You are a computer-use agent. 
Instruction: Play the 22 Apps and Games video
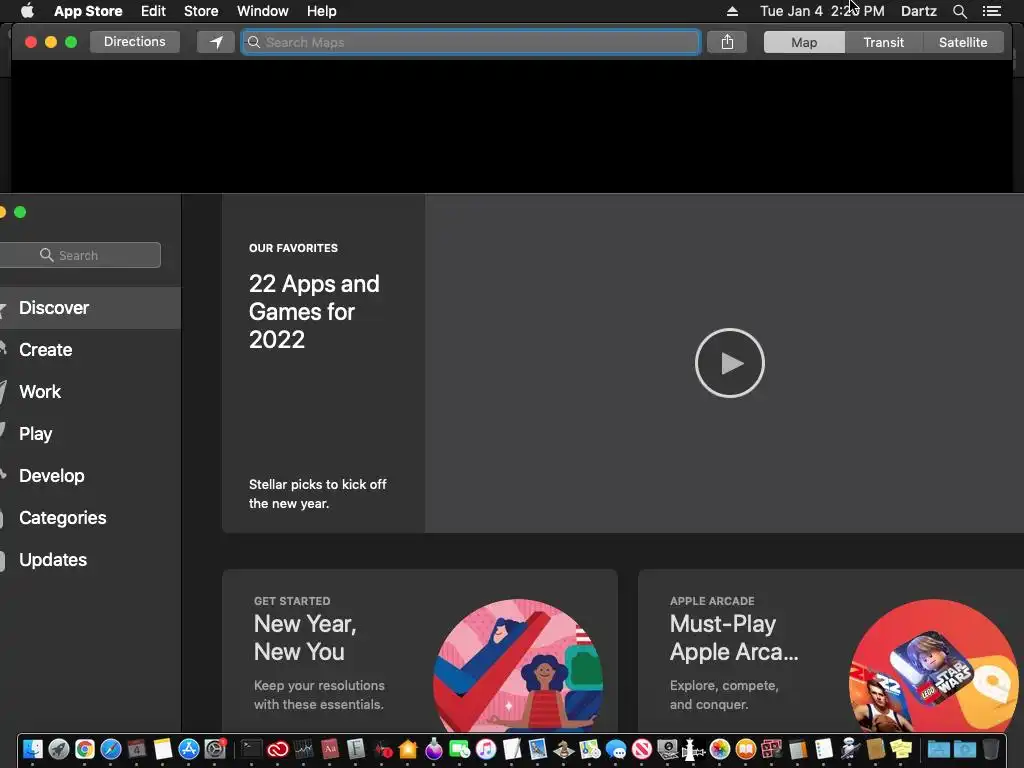729,363
